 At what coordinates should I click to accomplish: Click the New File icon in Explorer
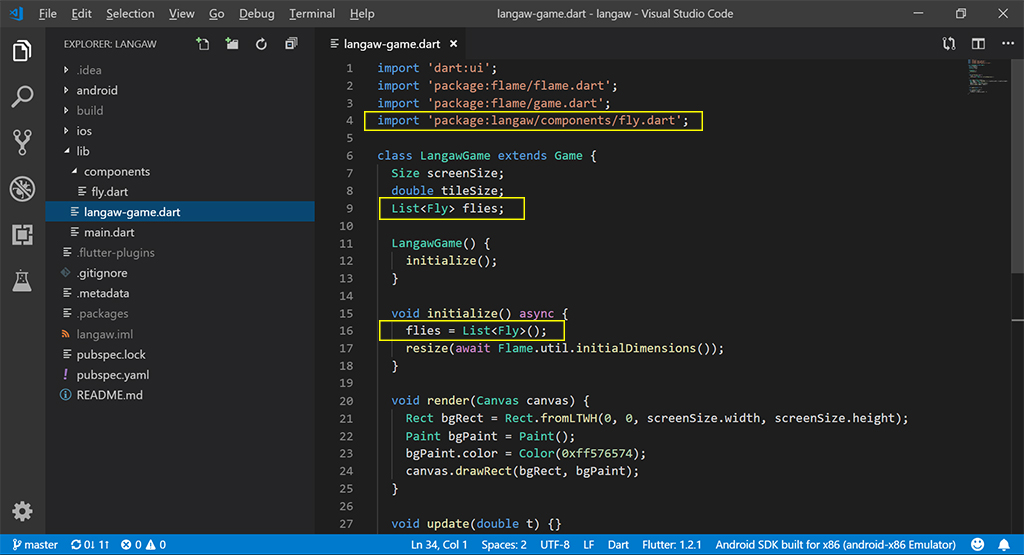click(203, 44)
